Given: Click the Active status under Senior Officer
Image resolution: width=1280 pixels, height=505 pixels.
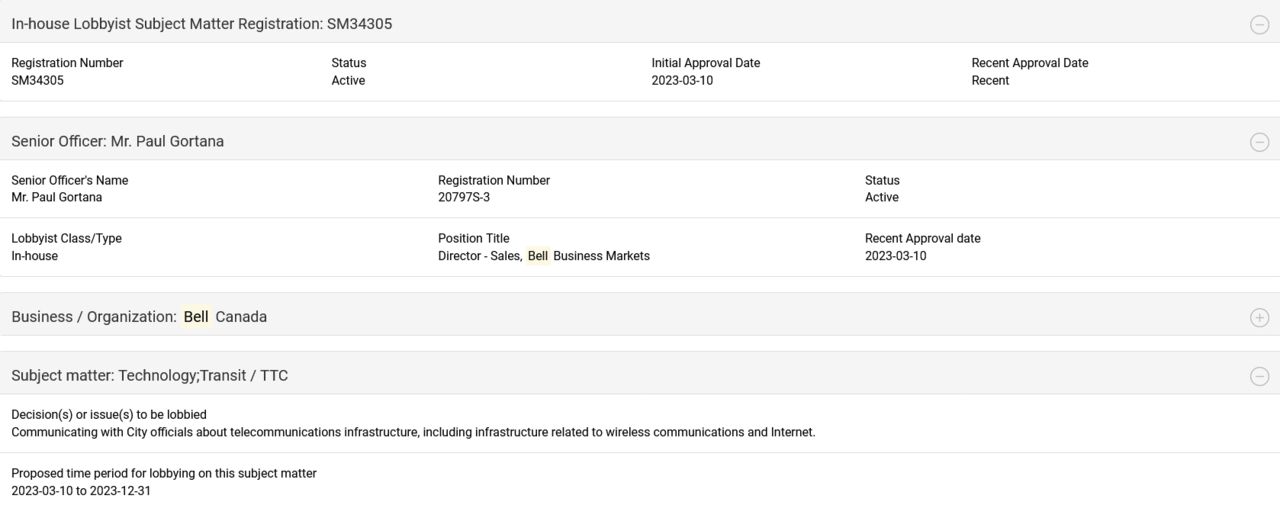Looking at the screenshot, I should click(x=882, y=198).
